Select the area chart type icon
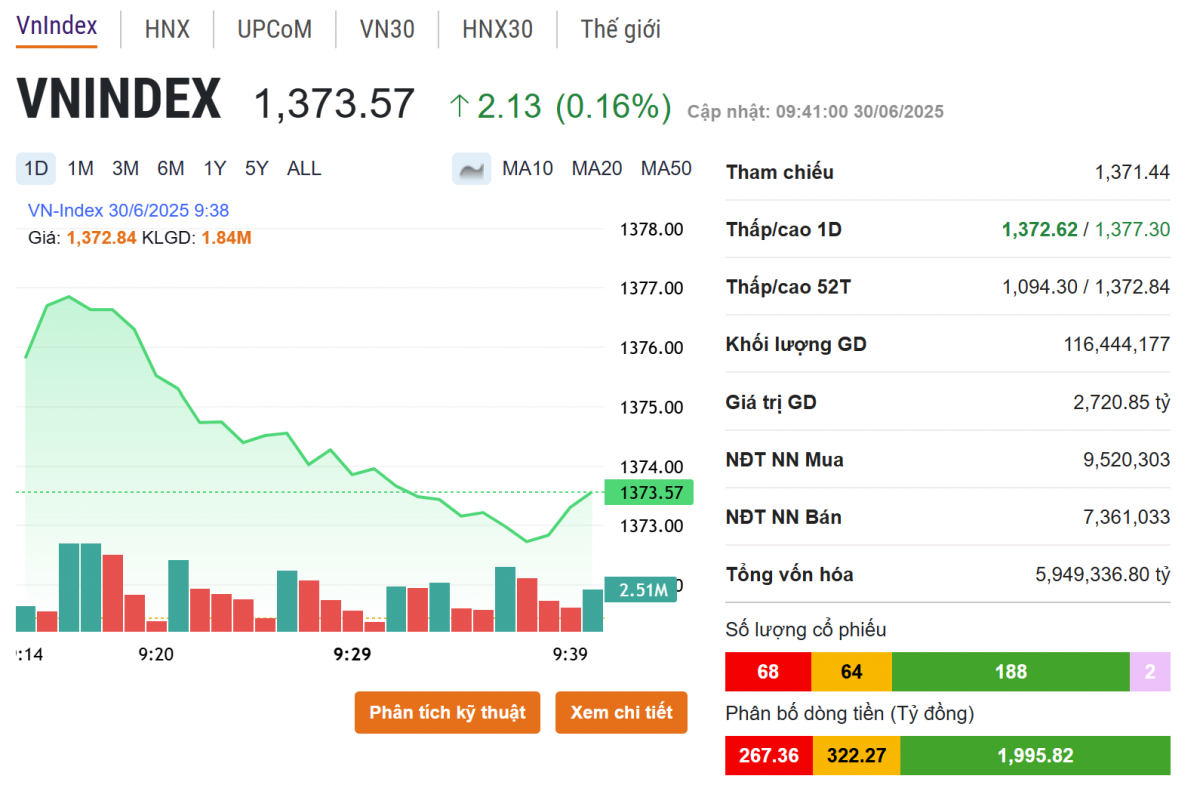The width and height of the screenshot is (1200, 785). click(471, 169)
